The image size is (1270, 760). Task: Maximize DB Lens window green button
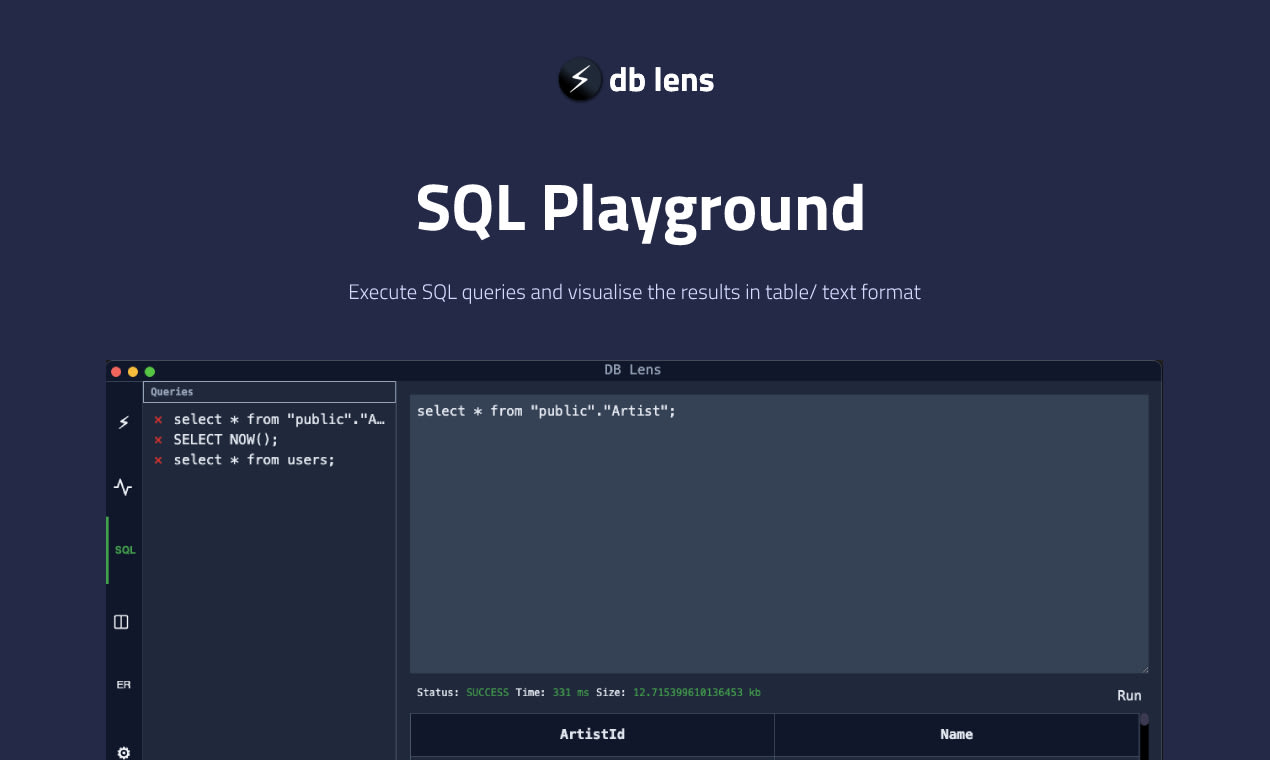(x=150, y=371)
